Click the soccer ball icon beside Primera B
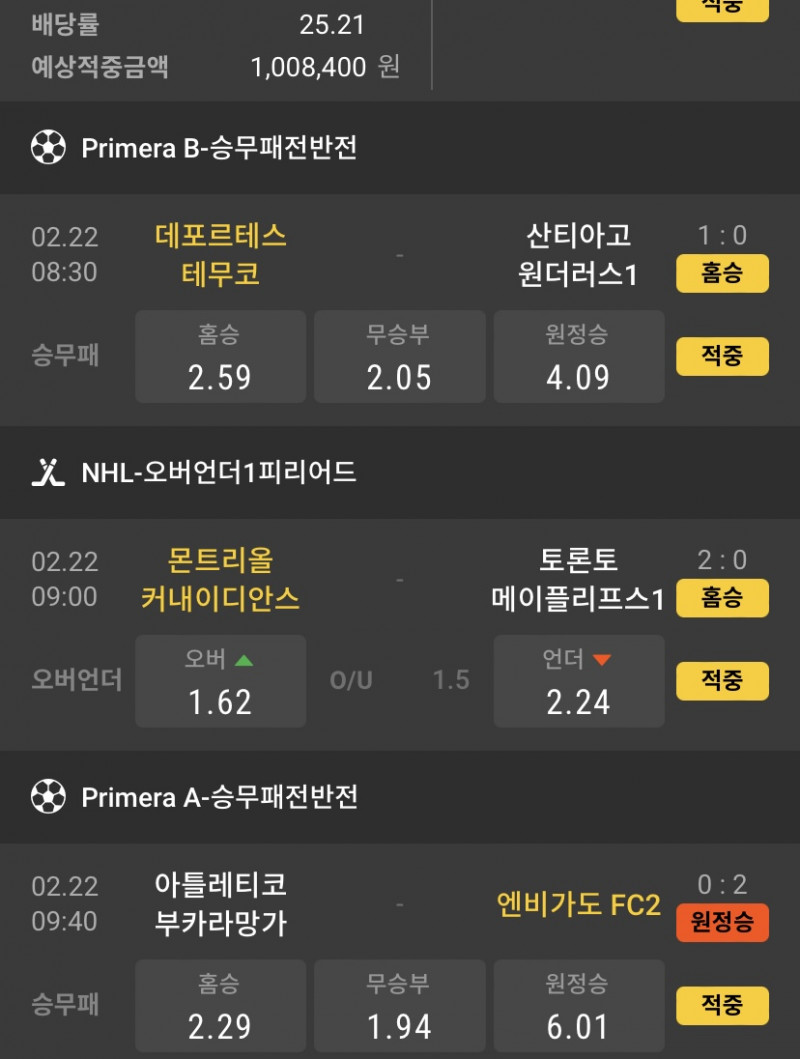 tap(48, 148)
